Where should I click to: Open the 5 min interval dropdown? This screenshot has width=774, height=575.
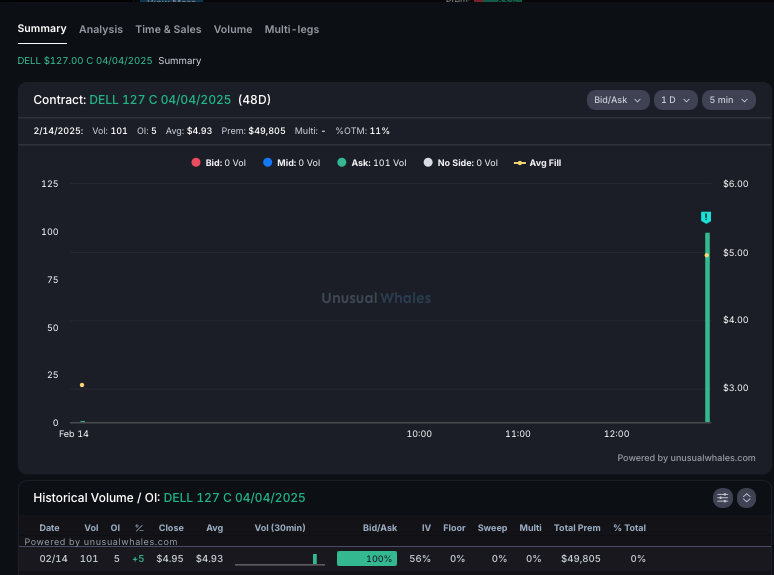click(x=729, y=100)
